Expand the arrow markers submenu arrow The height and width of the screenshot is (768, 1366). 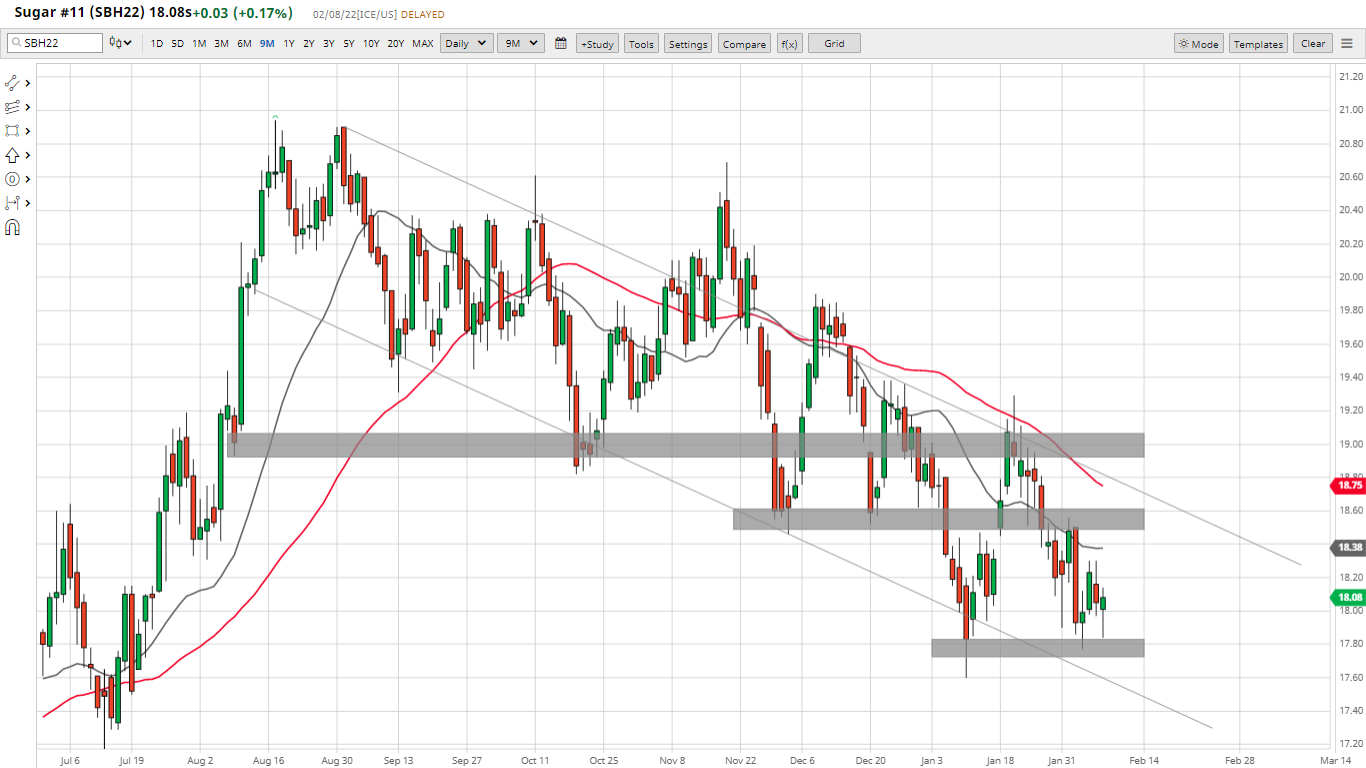(28, 155)
